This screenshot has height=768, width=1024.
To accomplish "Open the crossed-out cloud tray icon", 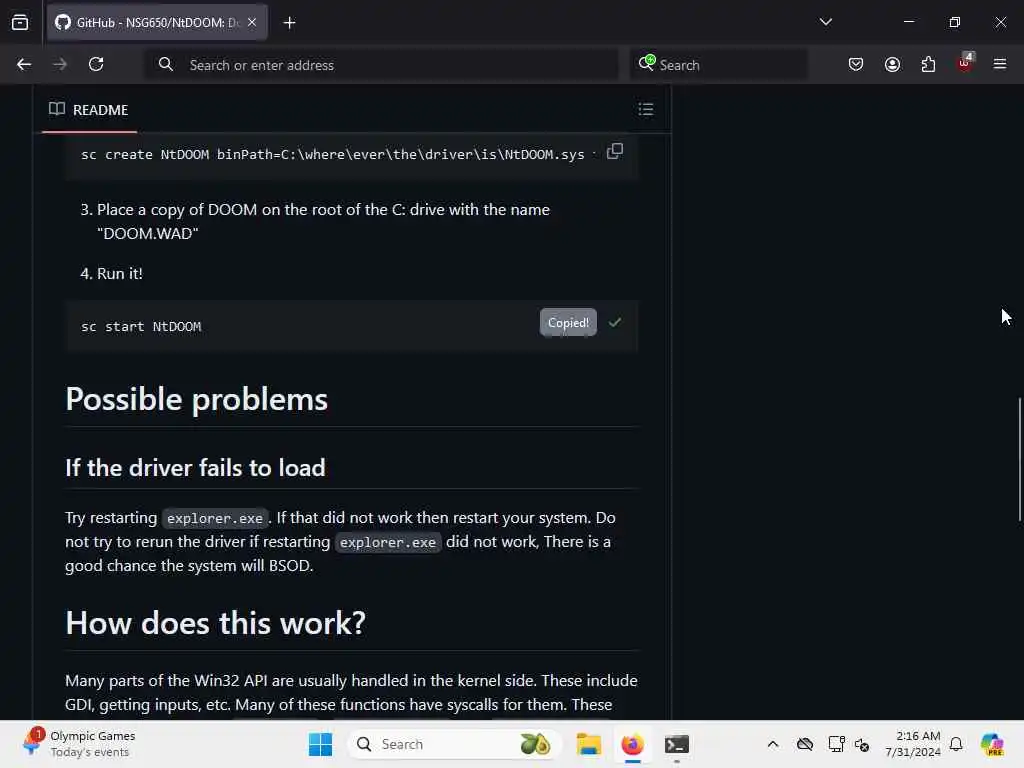I will click(x=805, y=744).
